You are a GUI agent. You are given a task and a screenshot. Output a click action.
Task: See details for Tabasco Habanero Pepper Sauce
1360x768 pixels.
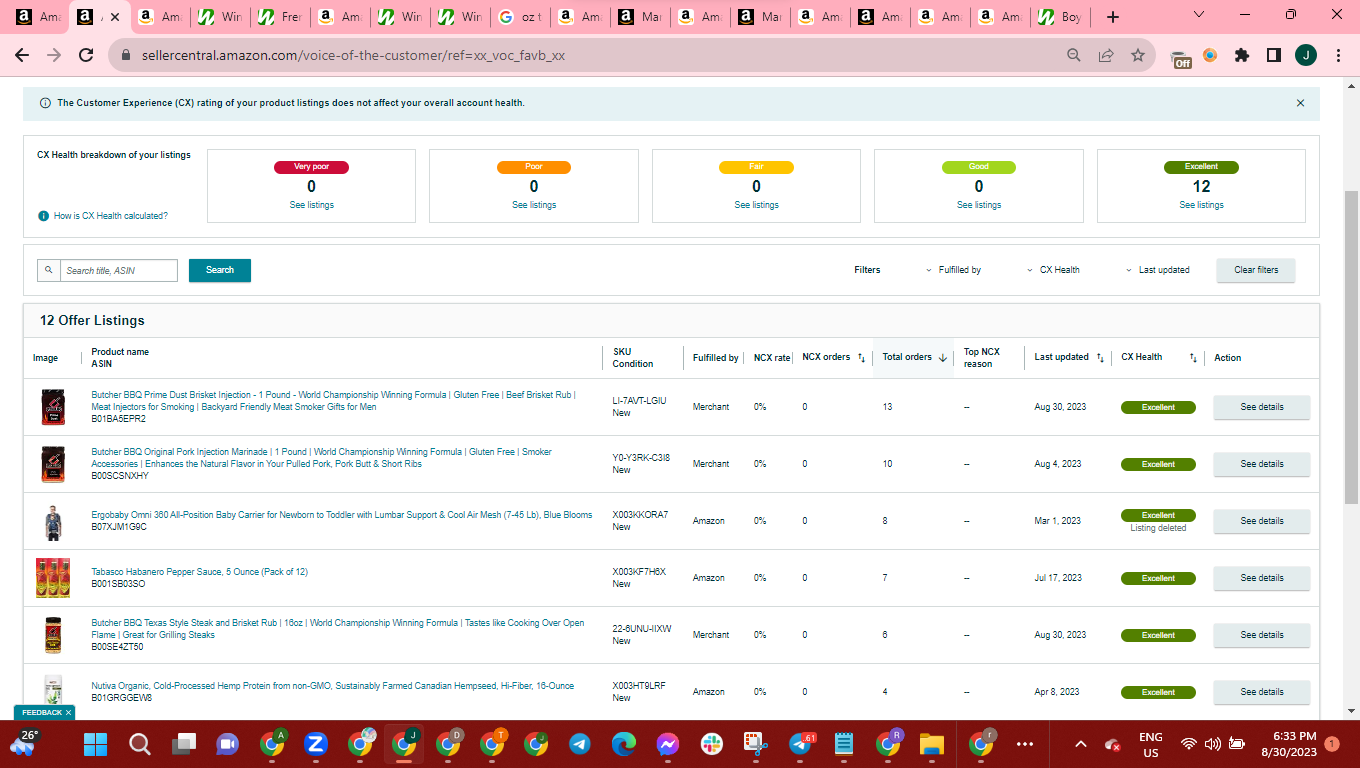tap(1262, 578)
